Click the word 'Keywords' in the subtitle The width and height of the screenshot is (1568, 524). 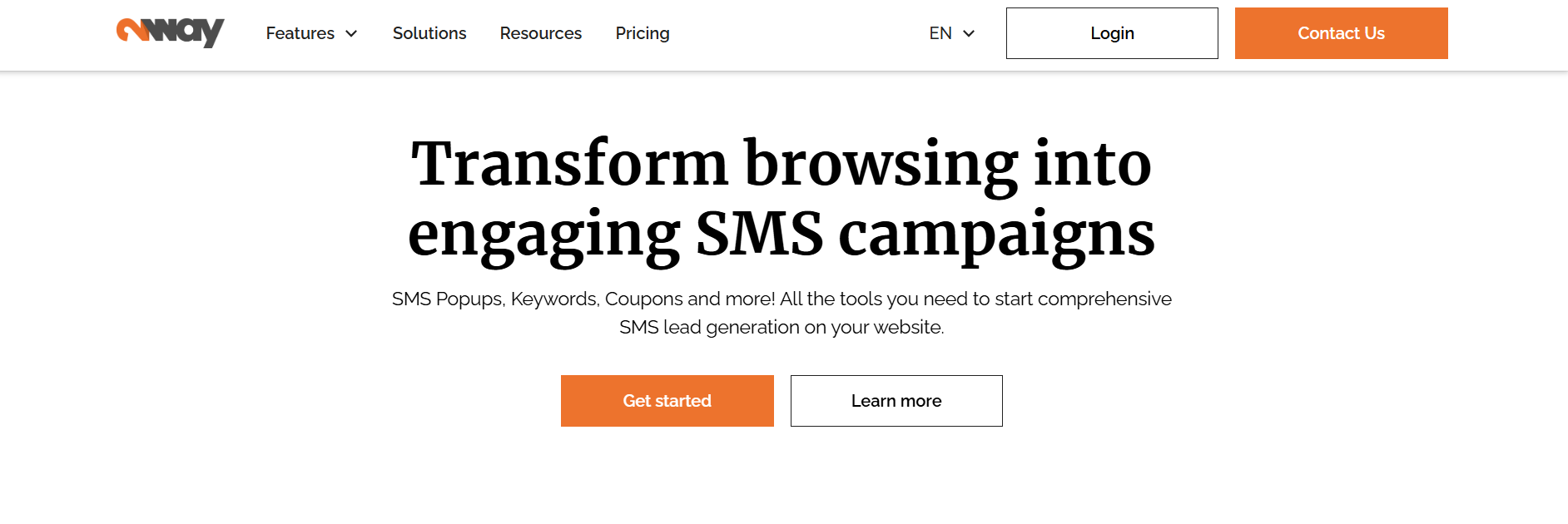click(554, 299)
